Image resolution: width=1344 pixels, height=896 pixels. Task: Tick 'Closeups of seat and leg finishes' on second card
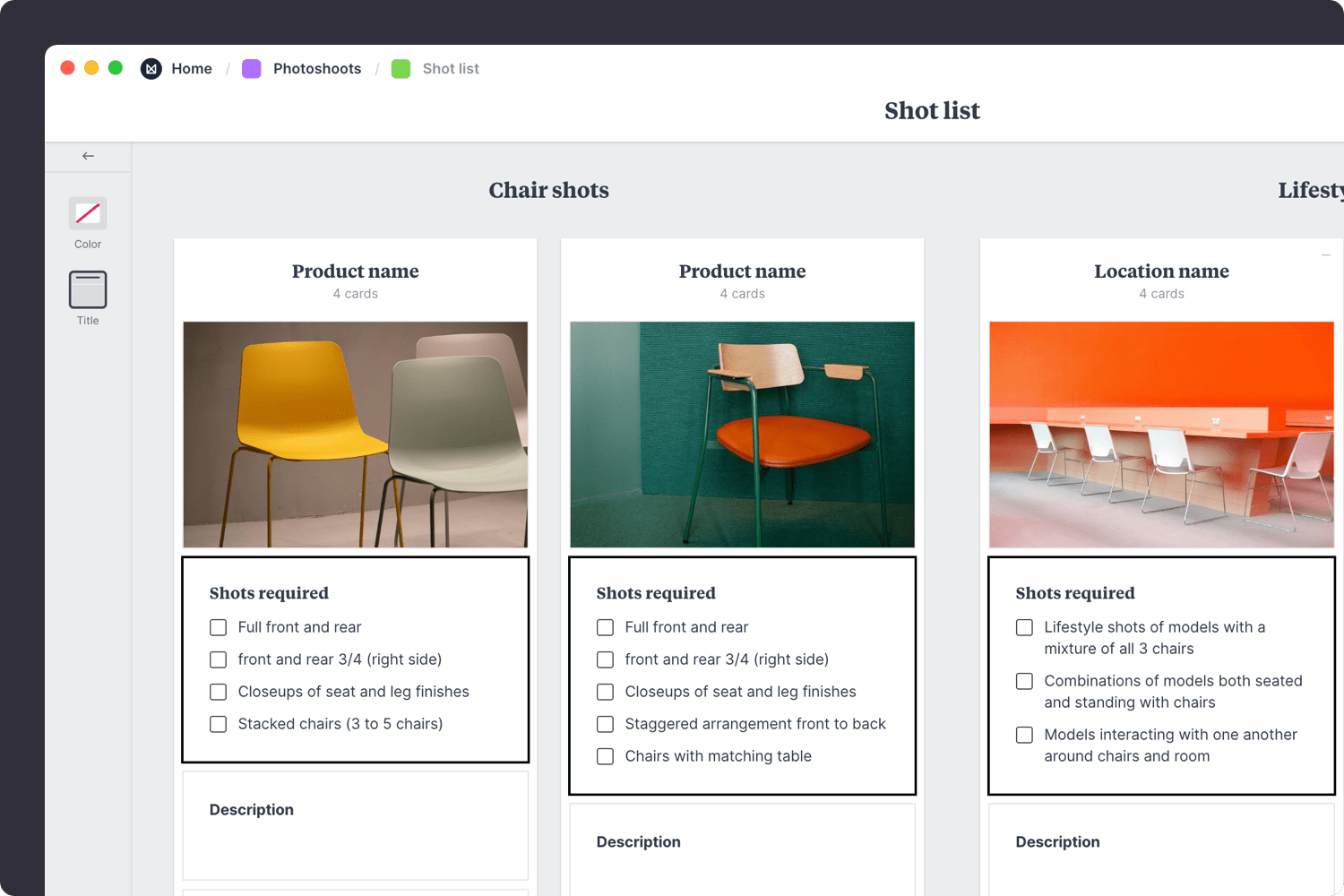point(605,692)
